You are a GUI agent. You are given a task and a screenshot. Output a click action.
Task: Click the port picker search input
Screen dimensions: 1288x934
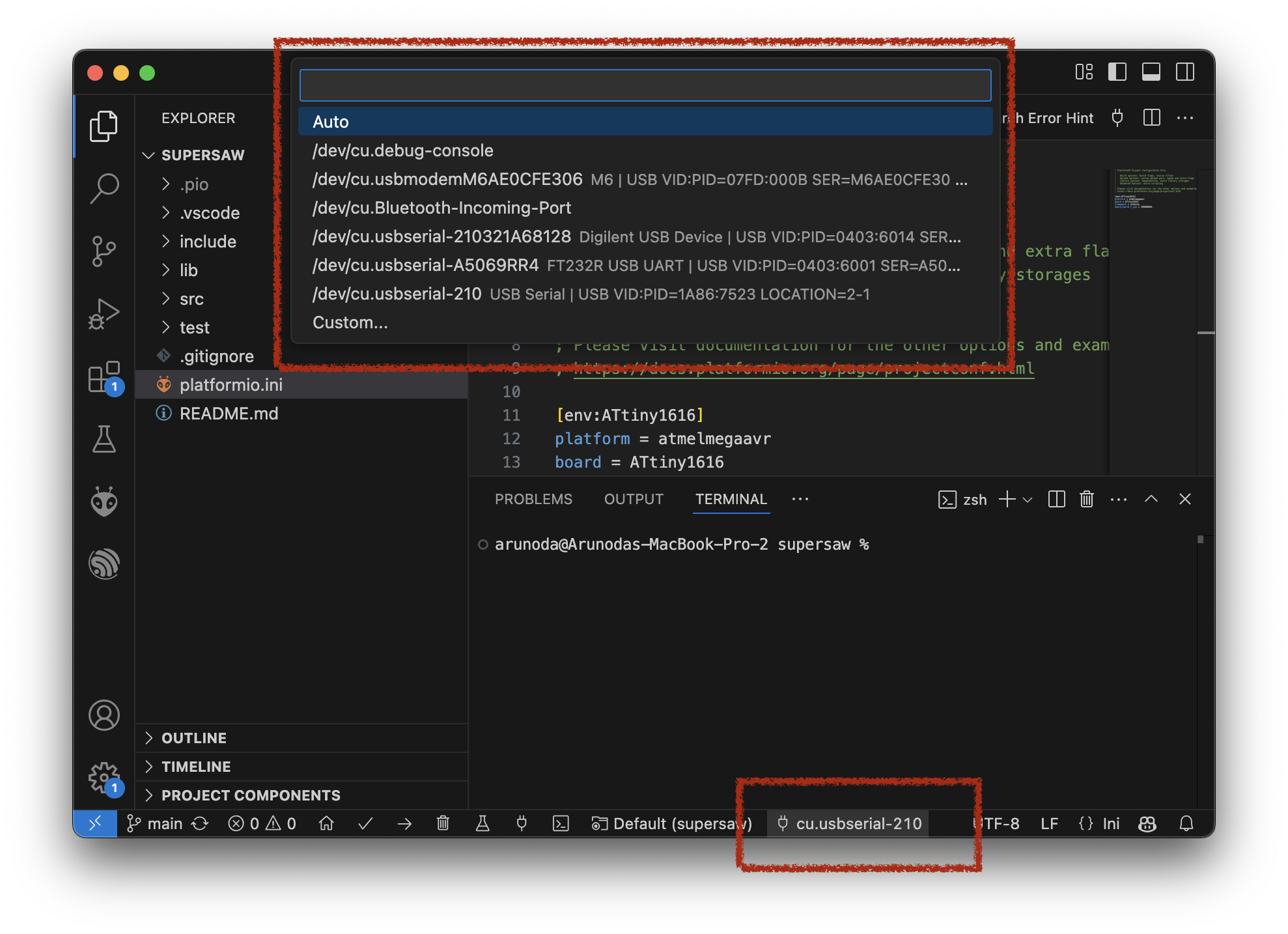click(x=645, y=85)
